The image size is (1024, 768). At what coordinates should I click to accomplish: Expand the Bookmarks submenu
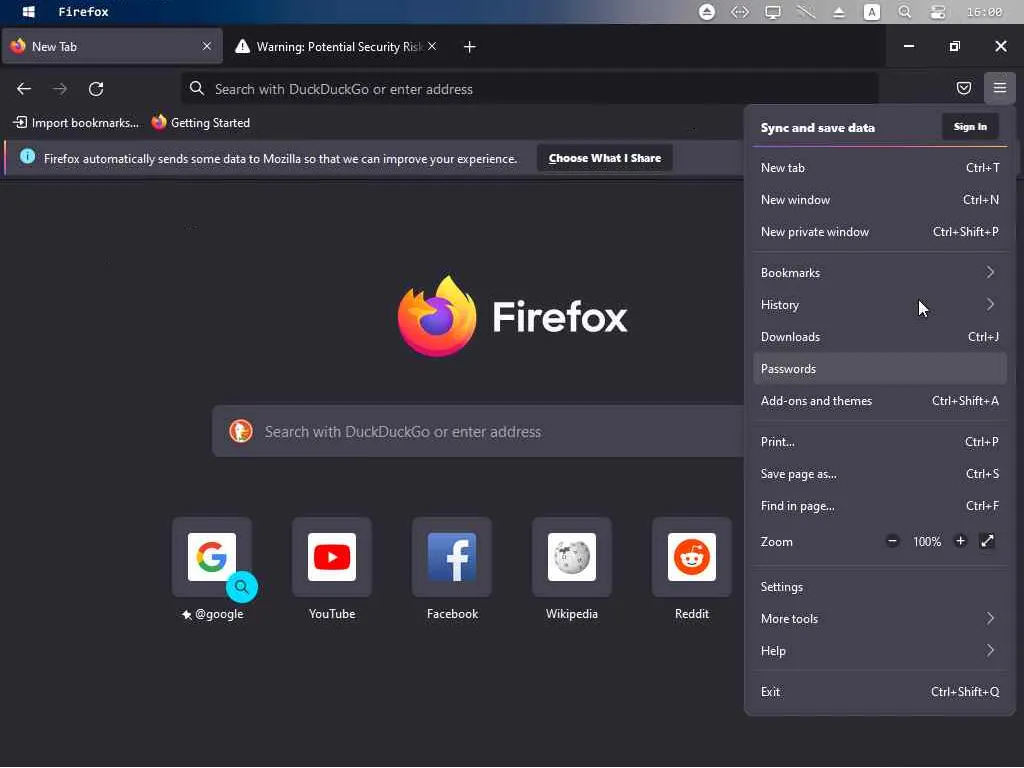pyautogui.click(x=880, y=273)
